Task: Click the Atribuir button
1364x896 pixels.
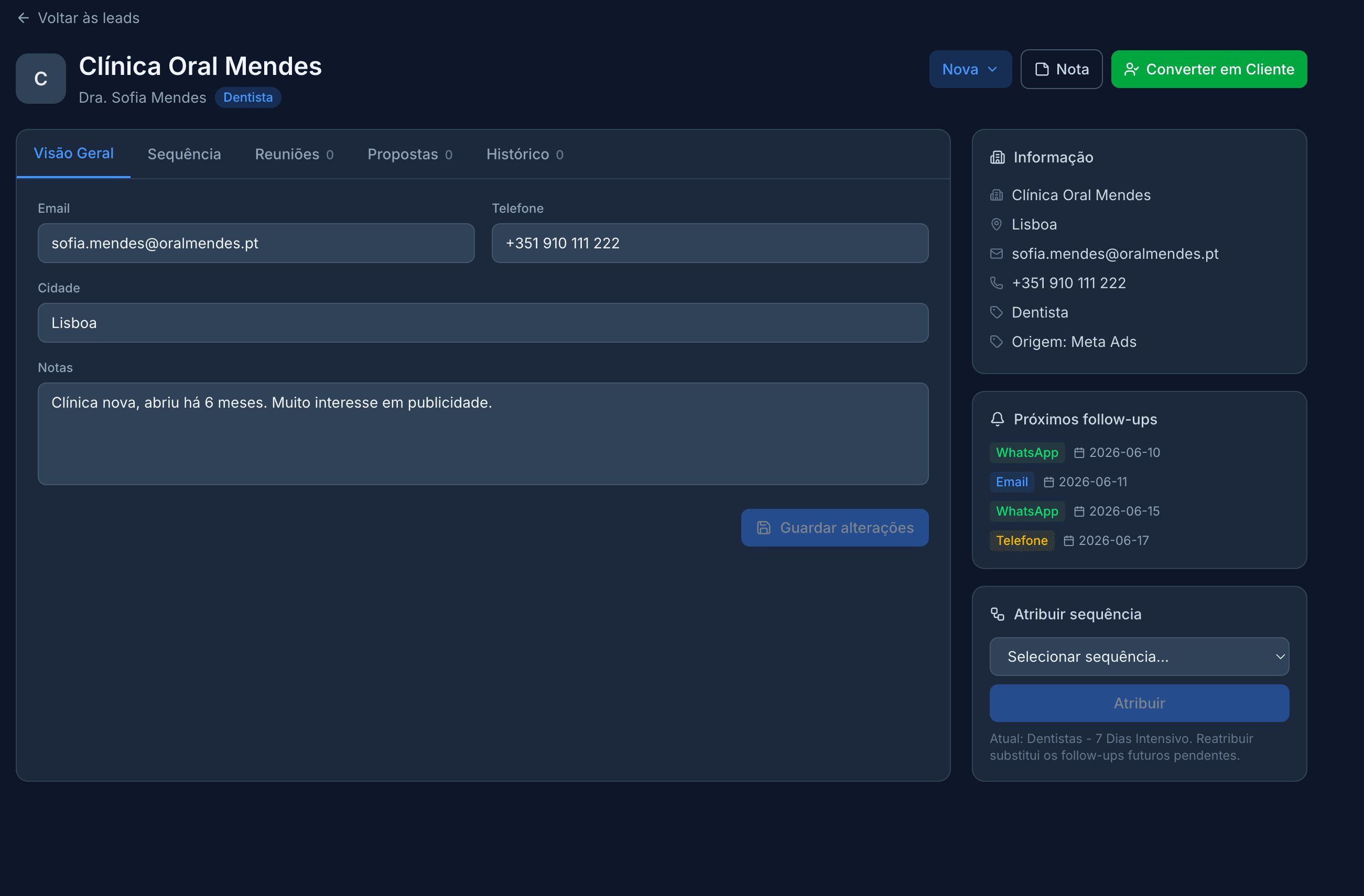Action: 1139,703
